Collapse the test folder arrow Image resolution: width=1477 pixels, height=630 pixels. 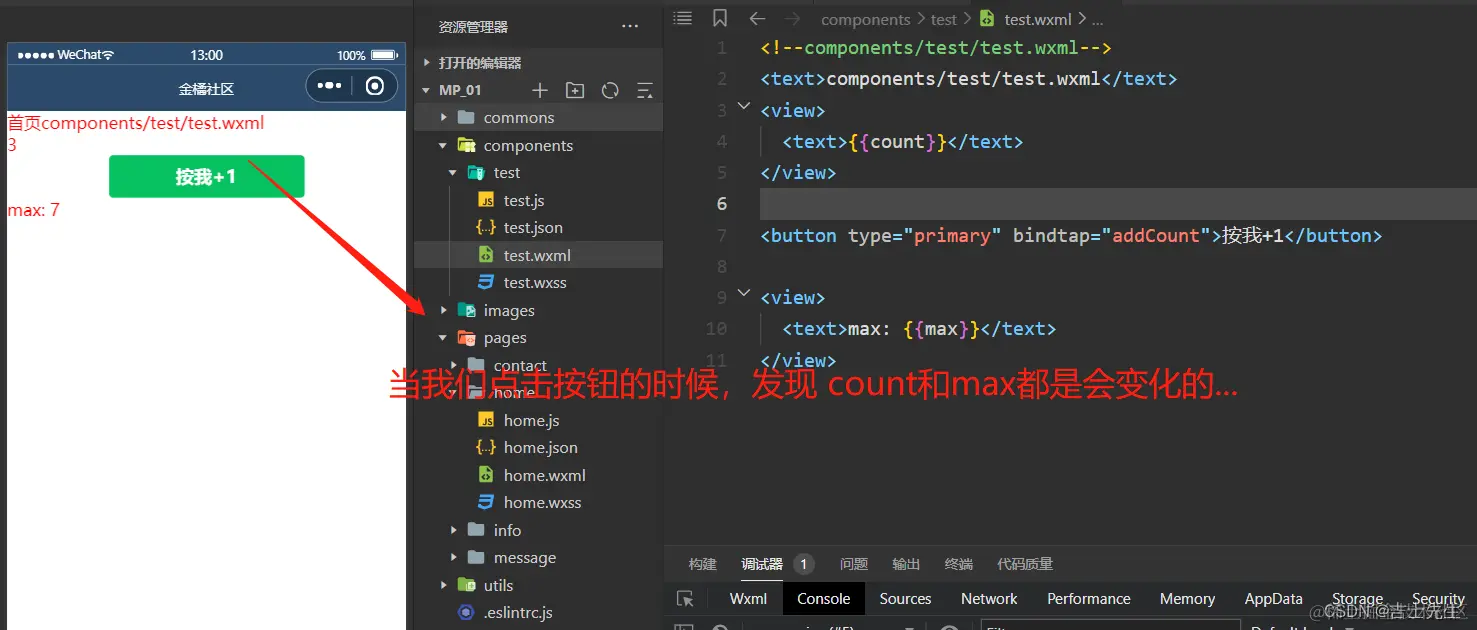tap(453, 173)
